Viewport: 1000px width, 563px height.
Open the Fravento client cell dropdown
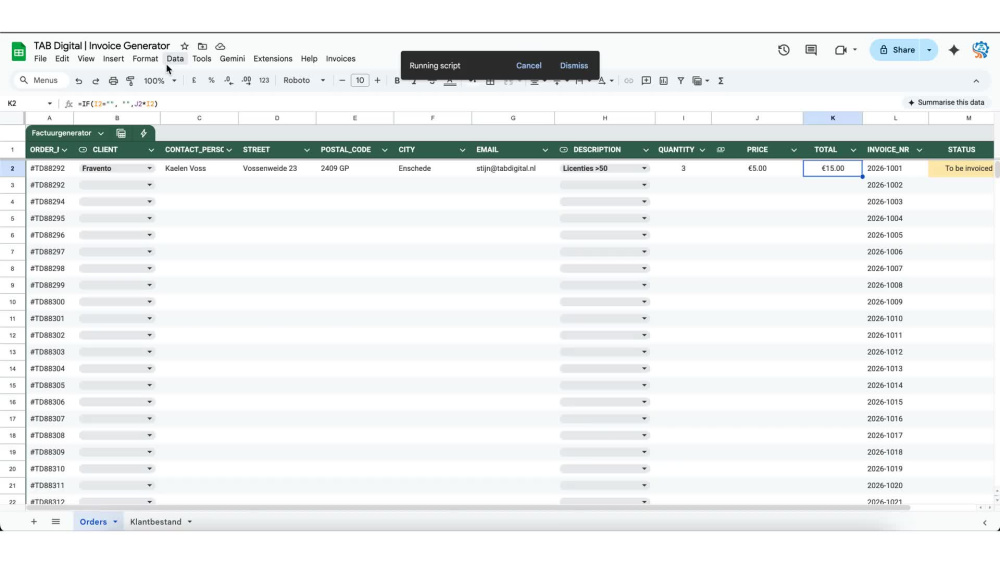click(x=150, y=168)
